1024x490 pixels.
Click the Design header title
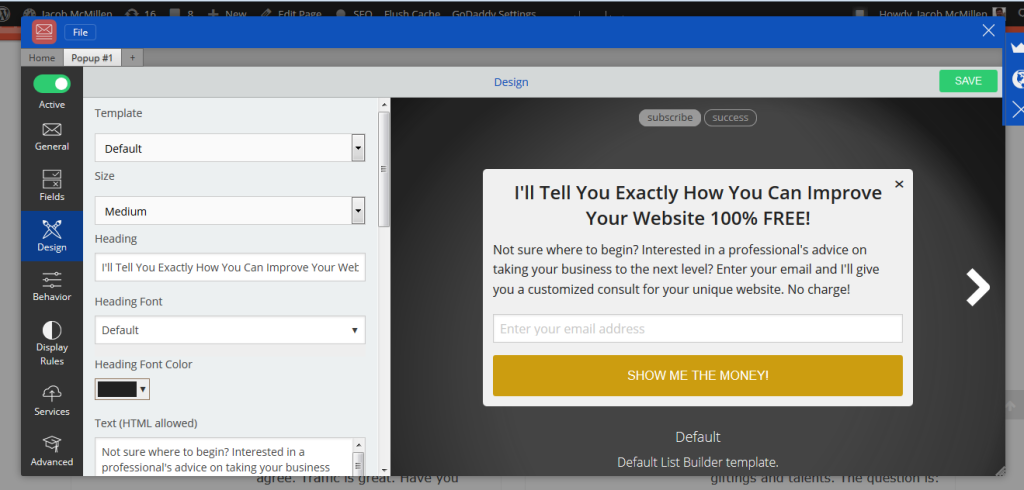click(511, 82)
